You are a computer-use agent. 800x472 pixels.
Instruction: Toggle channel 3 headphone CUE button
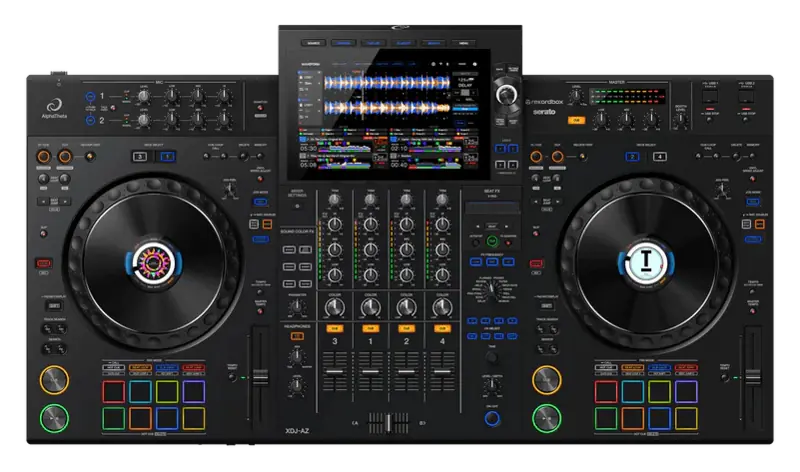335,329
